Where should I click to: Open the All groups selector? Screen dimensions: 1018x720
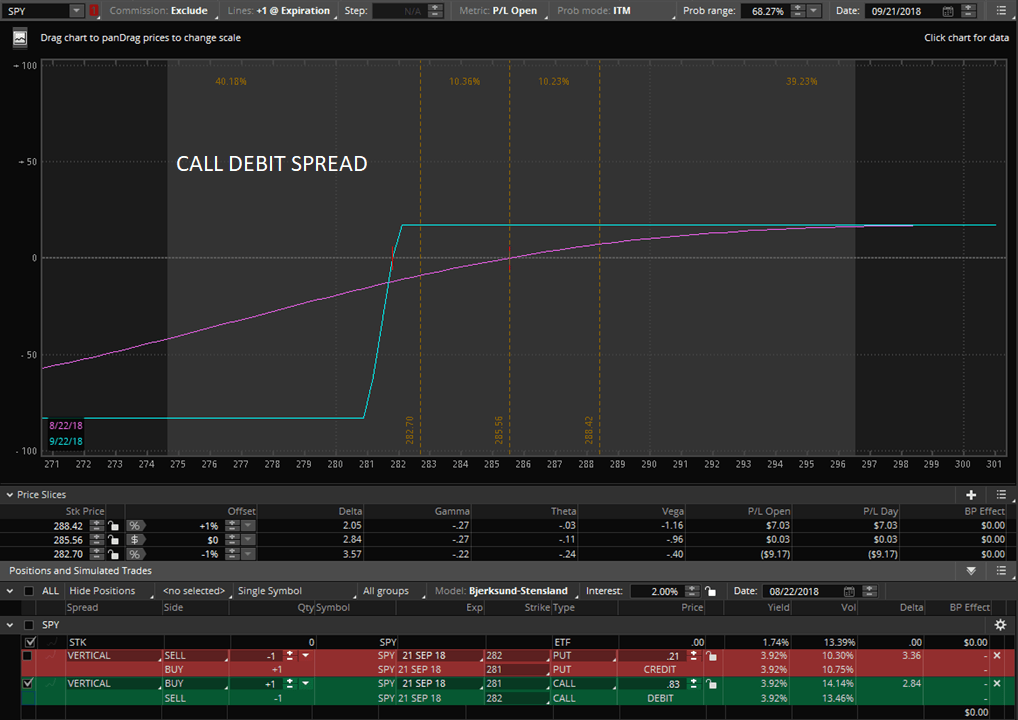tap(385, 591)
